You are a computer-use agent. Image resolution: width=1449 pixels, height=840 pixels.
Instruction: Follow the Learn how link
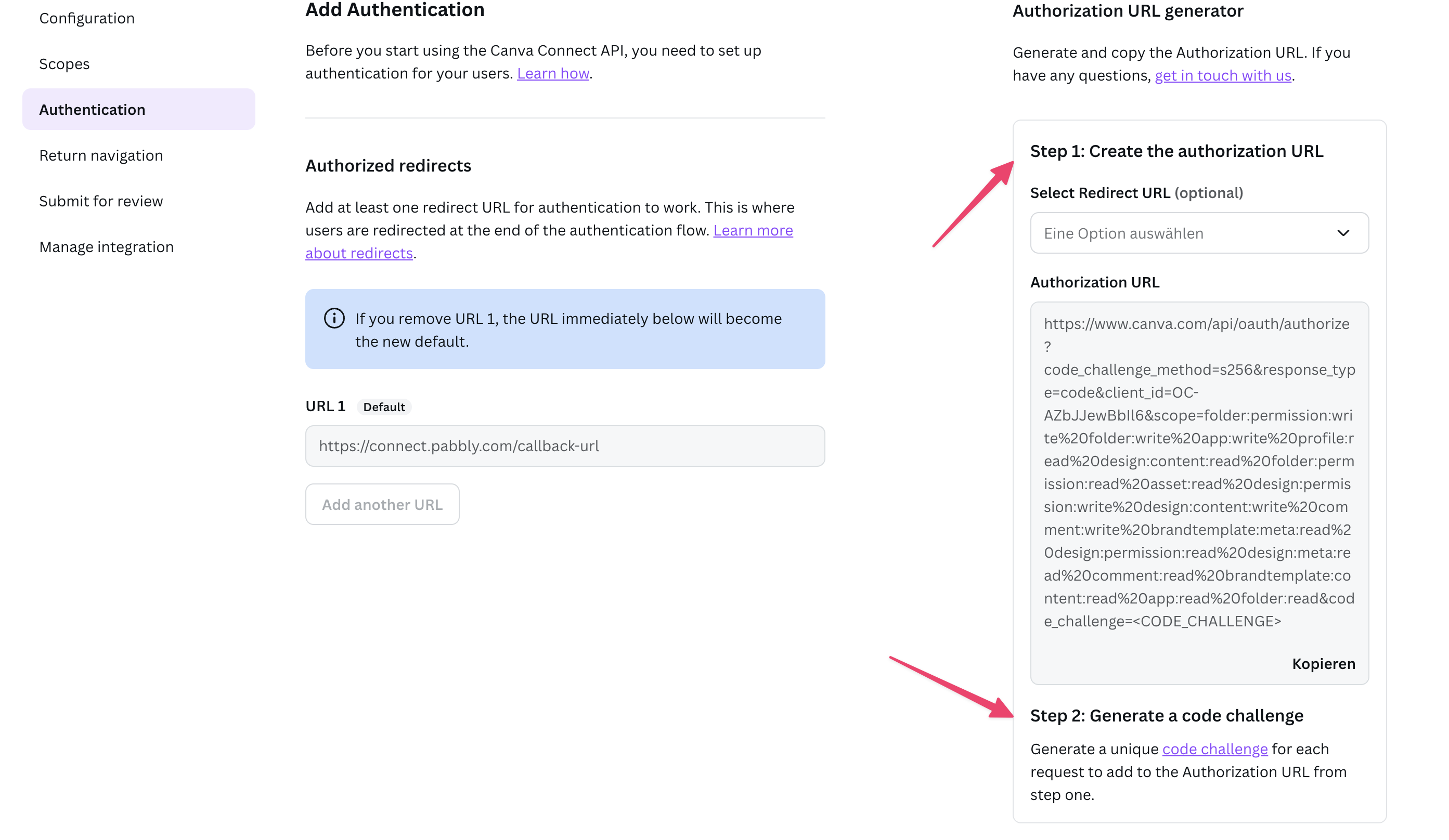tap(552, 73)
